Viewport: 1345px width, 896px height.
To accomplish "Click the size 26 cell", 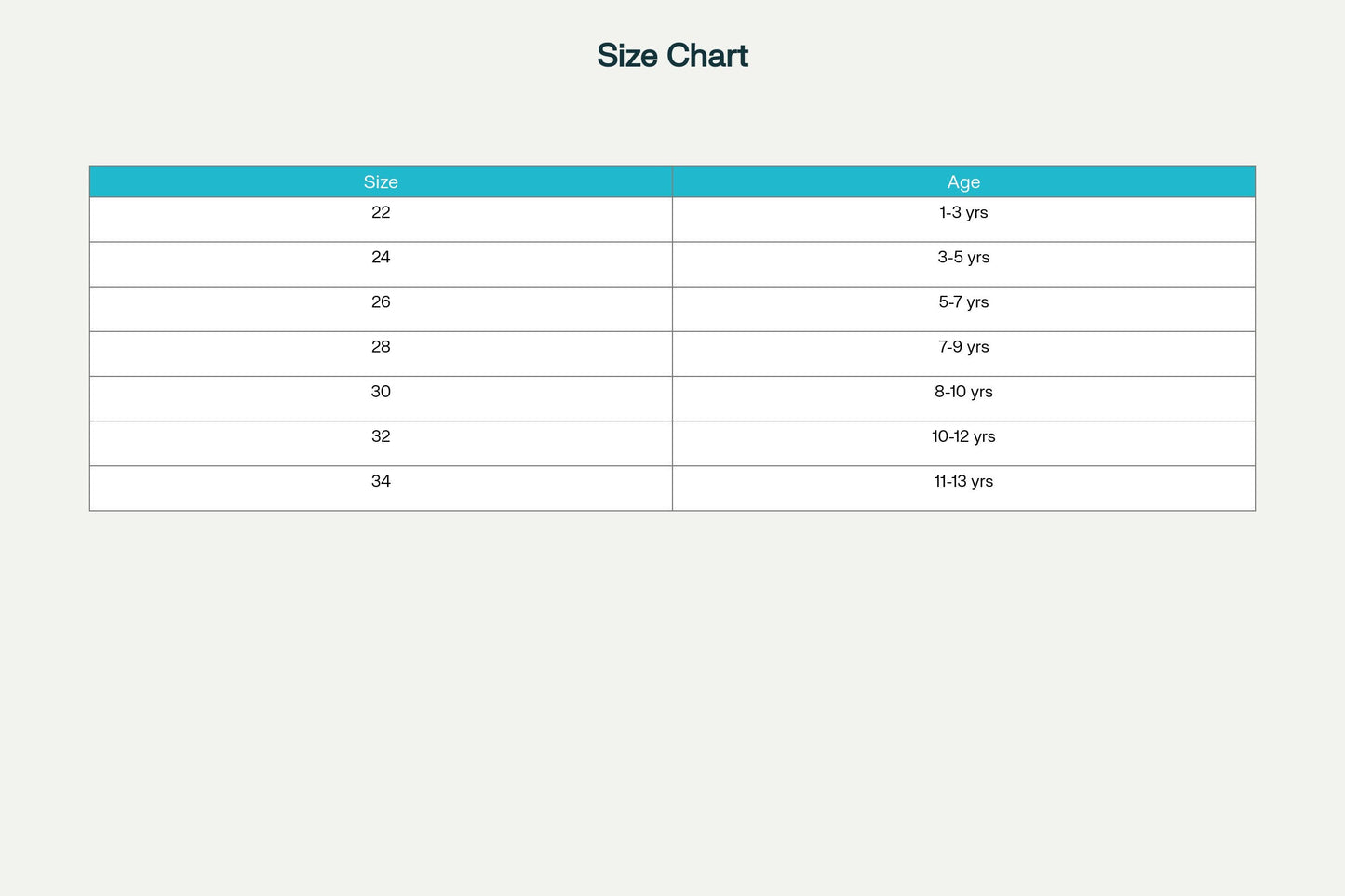I will (381, 302).
